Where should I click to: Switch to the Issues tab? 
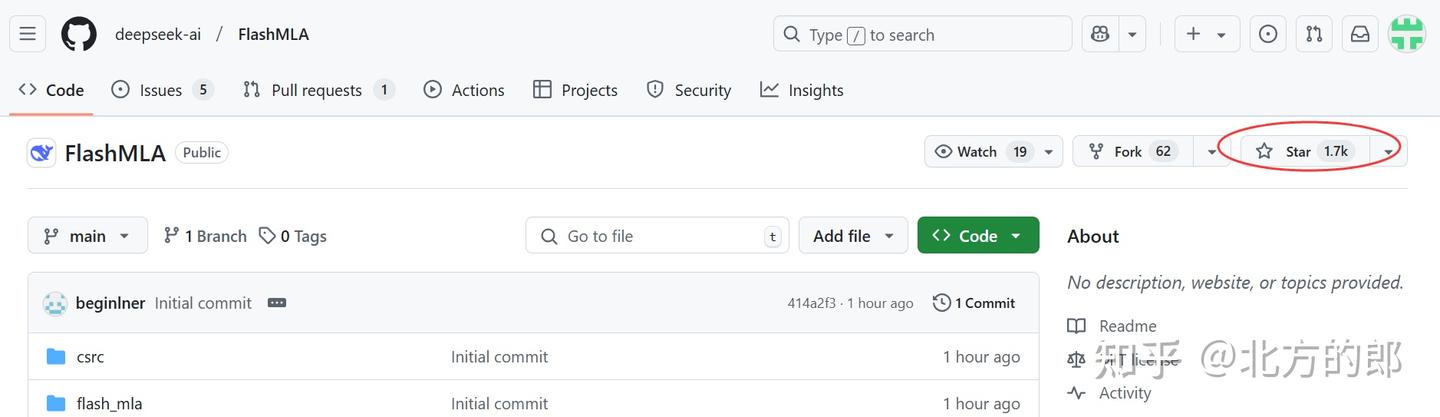pyautogui.click(x=161, y=90)
